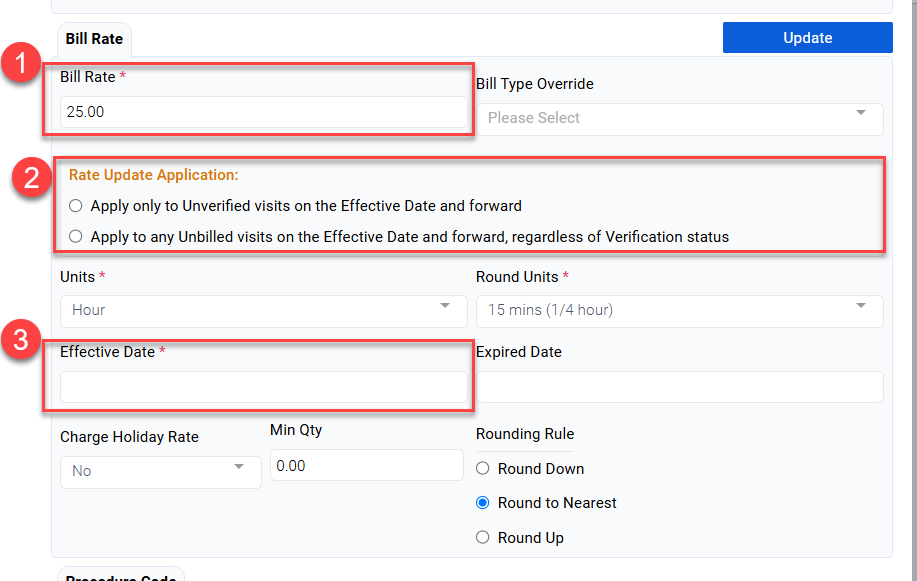Image resolution: width=917 pixels, height=581 pixels.
Task: Expand the Units Hour dropdown
Action: click(262, 310)
